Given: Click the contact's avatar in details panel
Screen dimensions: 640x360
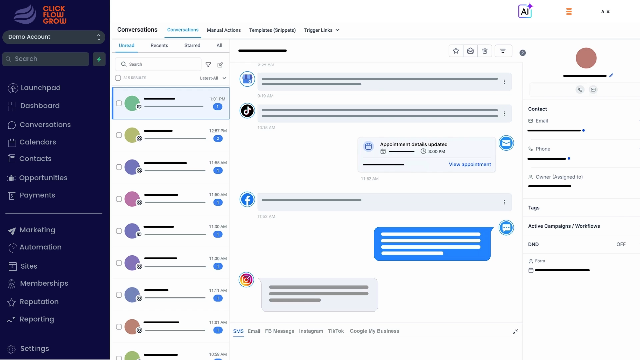Looking at the screenshot, I should pyautogui.click(x=586, y=58).
